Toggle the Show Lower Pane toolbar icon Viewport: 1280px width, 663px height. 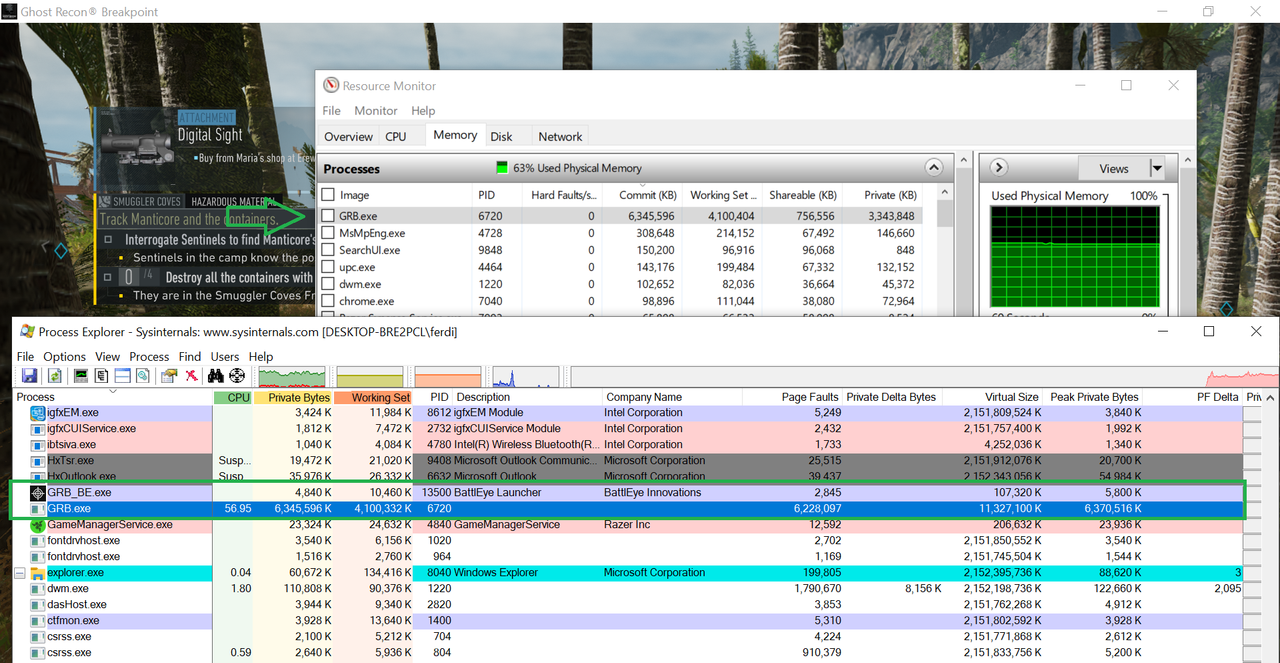122,375
